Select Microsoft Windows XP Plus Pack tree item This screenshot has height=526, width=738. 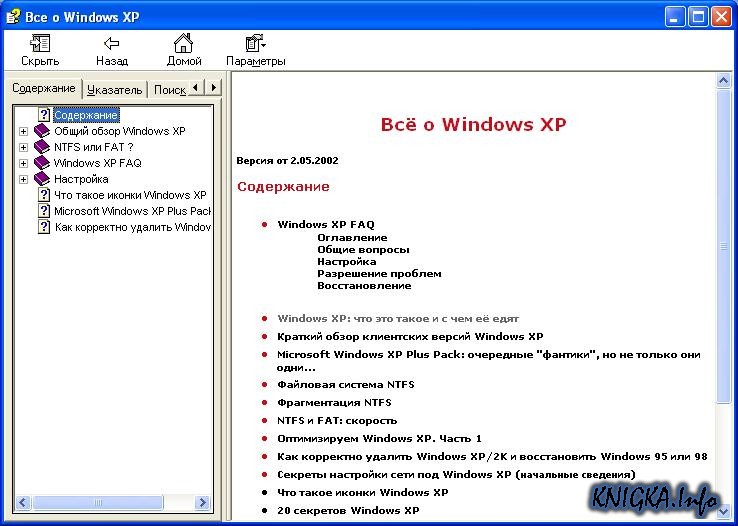(132, 211)
